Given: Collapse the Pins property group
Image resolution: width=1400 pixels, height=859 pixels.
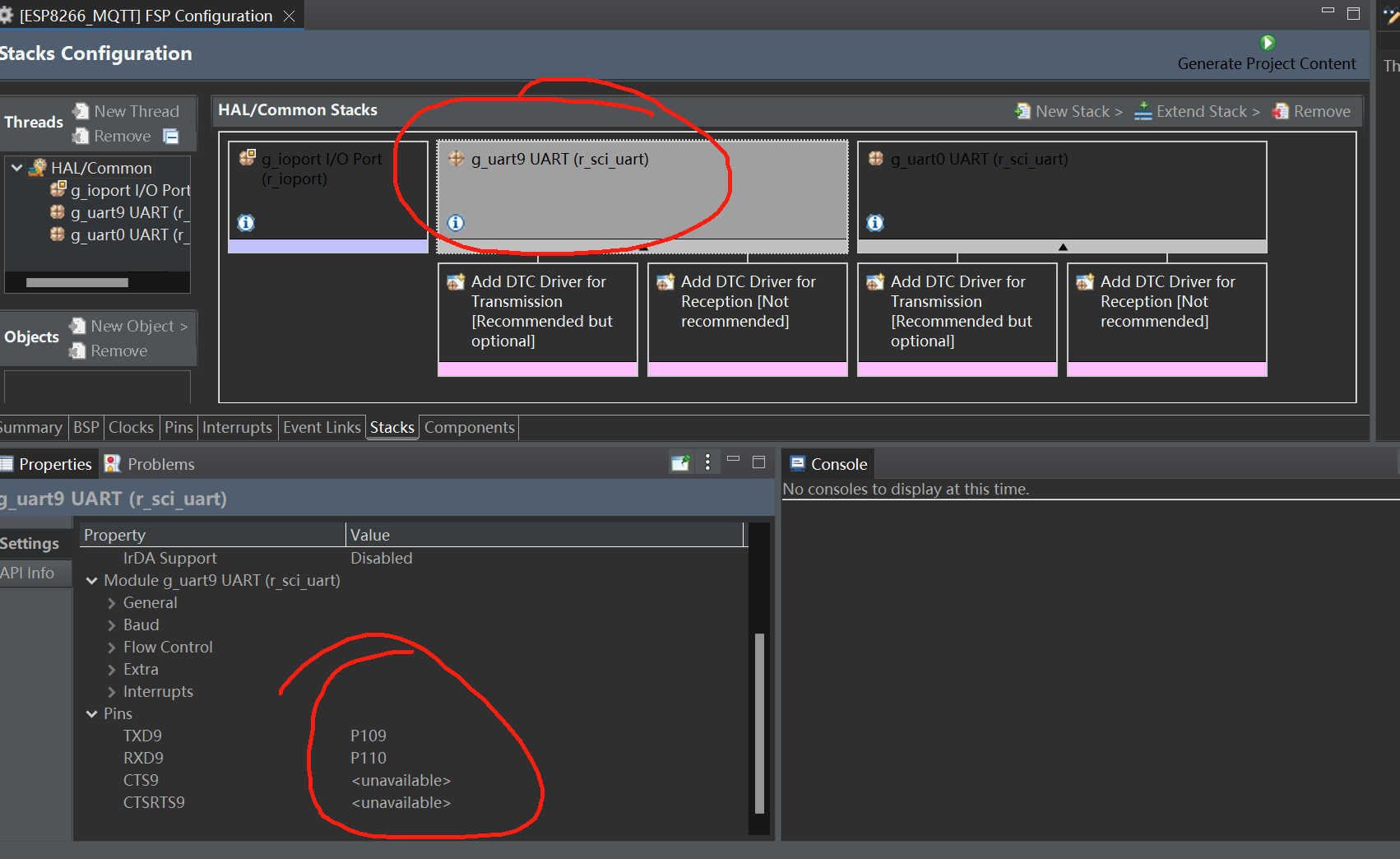Looking at the screenshot, I should pyautogui.click(x=91, y=714).
